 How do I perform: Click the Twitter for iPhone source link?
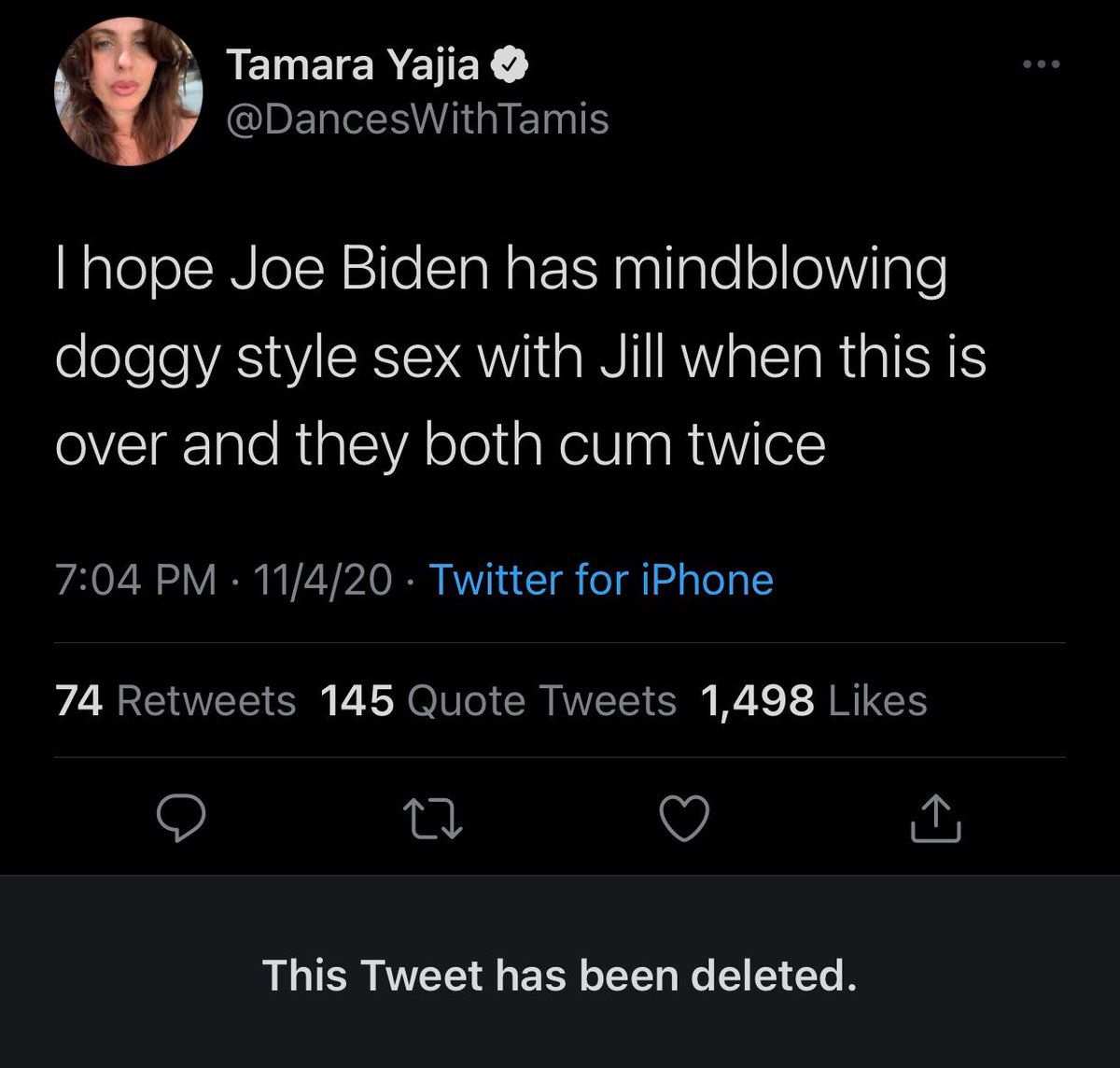pyautogui.click(x=600, y=580)
